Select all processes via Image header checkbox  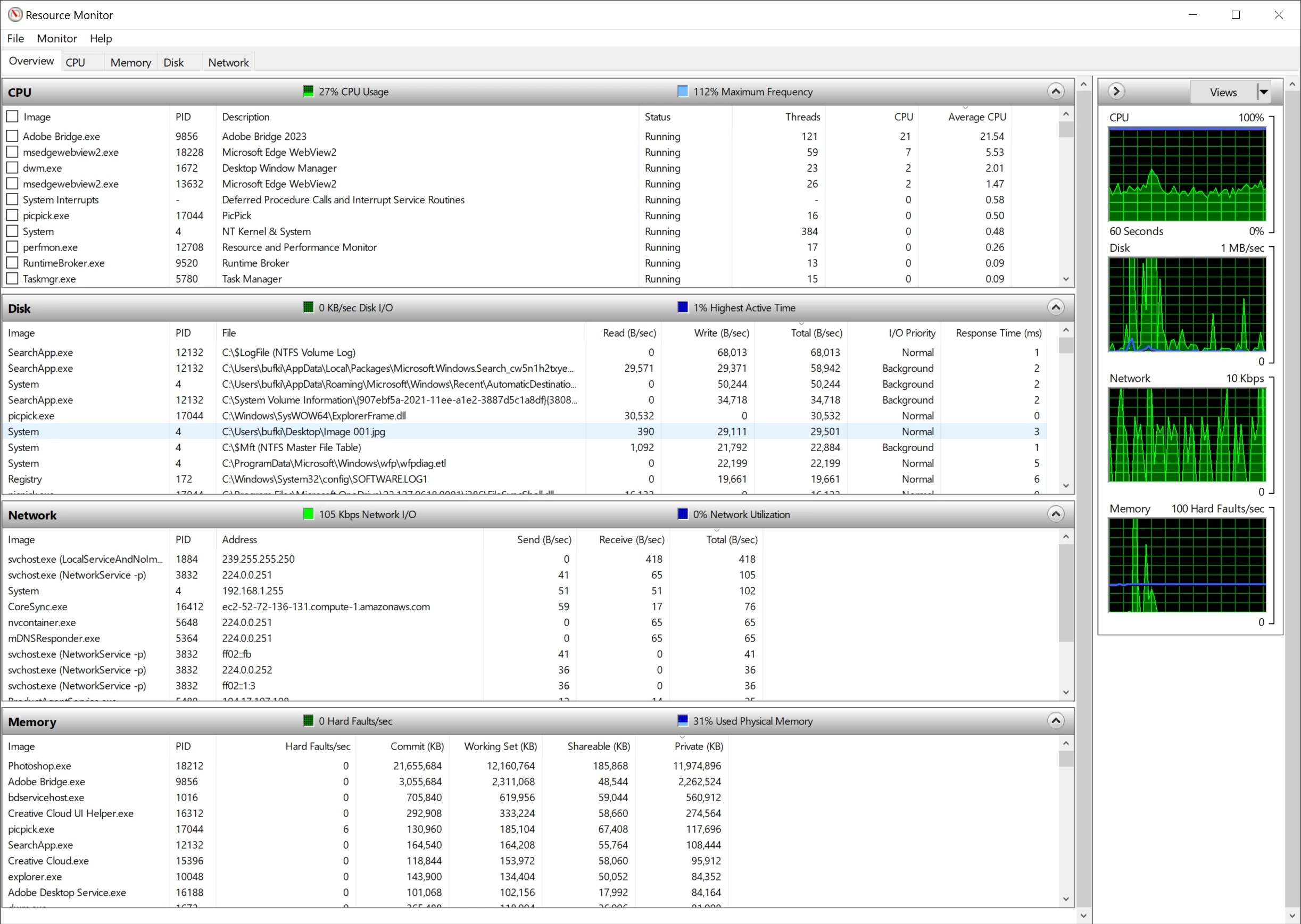(x=13, y=116)
